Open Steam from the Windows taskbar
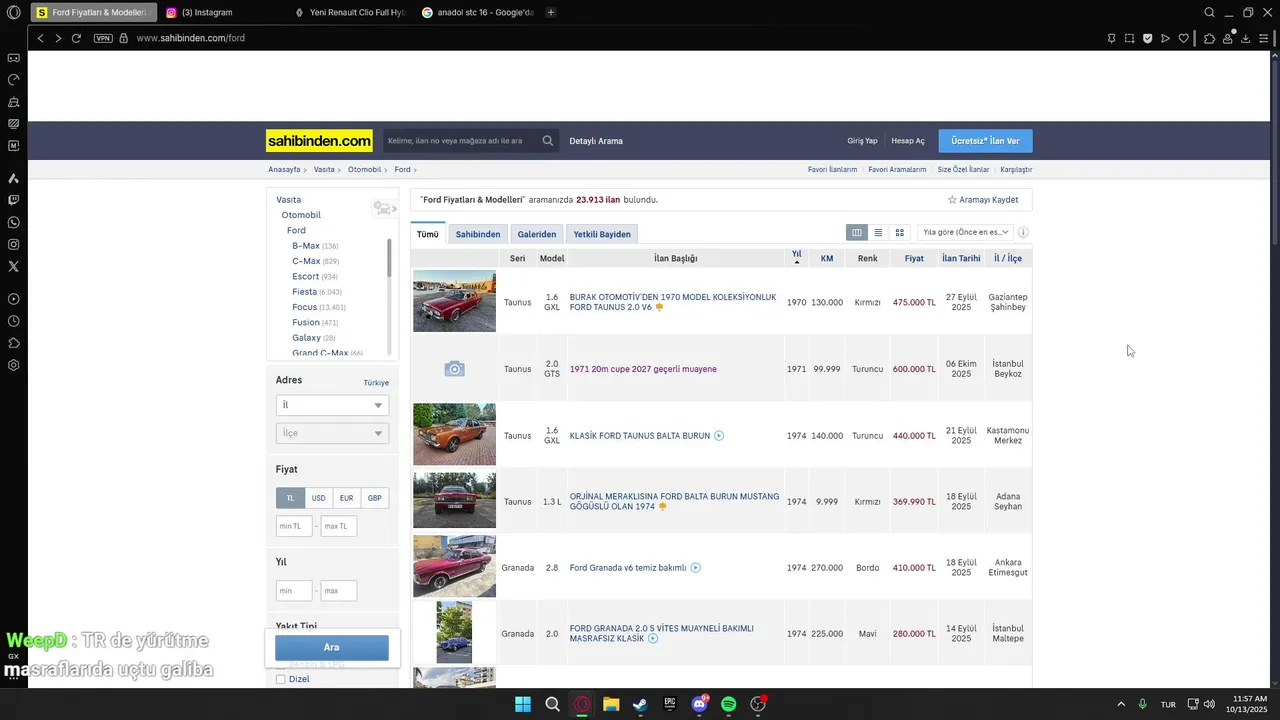Screen dimensions: 1280x720 pos(640,704)
